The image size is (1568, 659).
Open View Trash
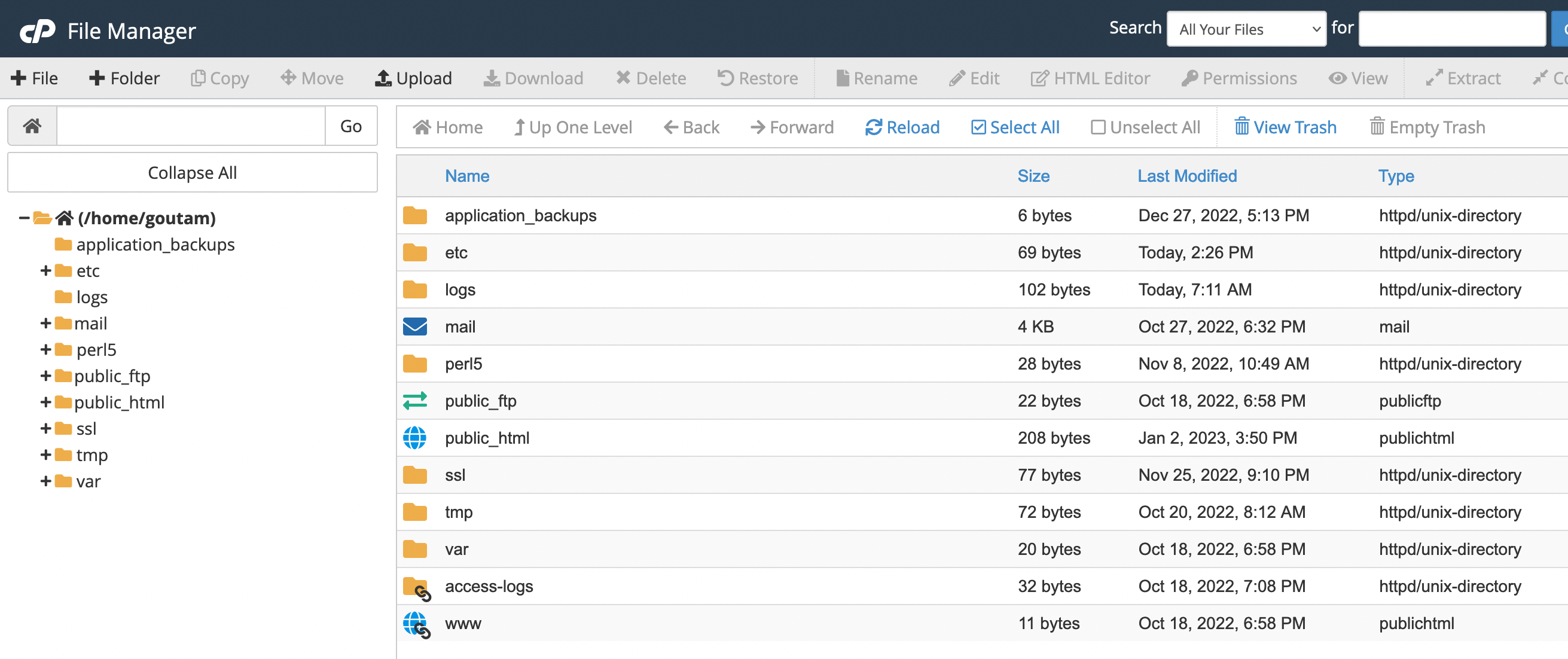[x=1285, y=127]
